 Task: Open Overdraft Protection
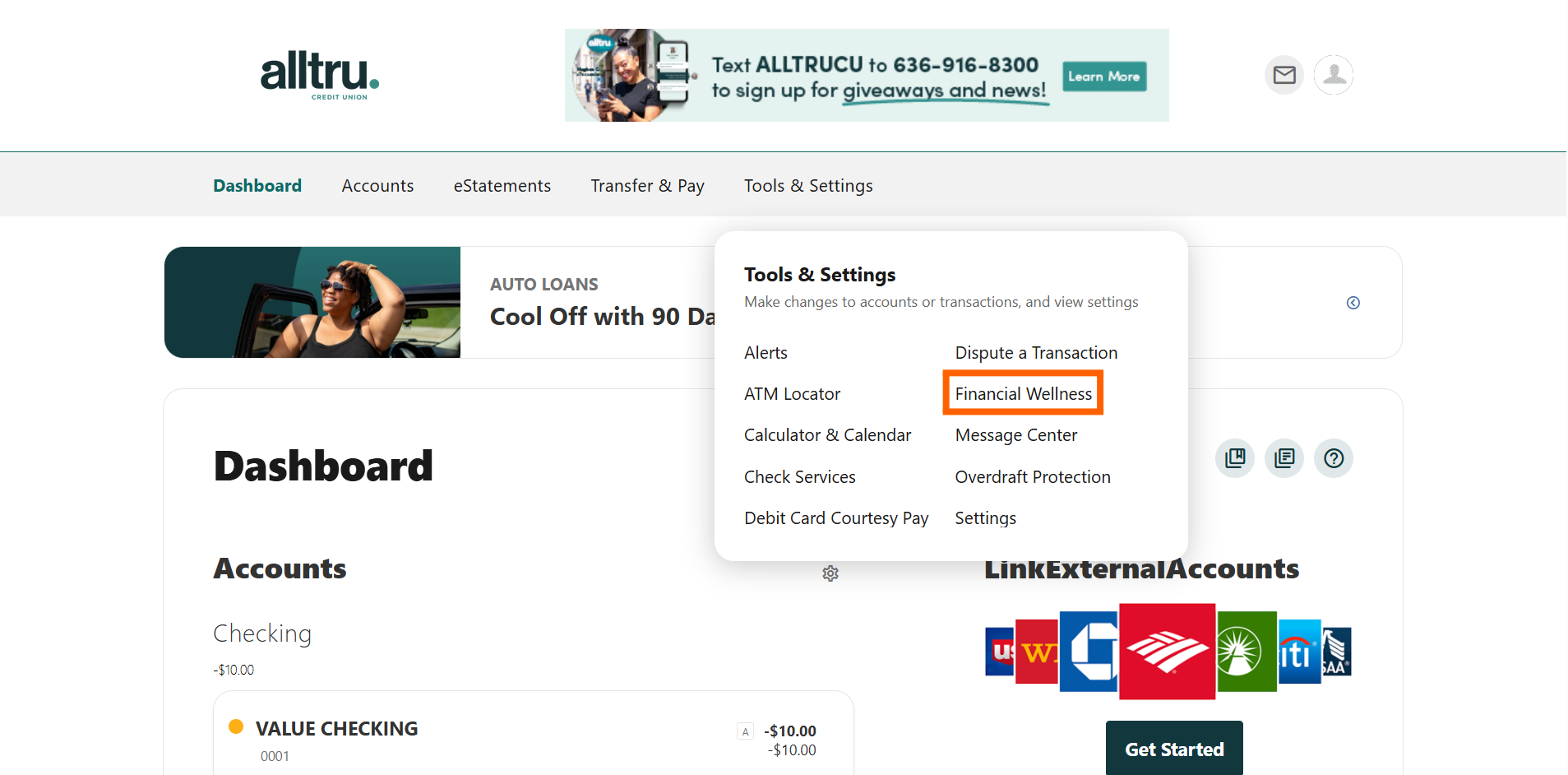click(1033, 477)
